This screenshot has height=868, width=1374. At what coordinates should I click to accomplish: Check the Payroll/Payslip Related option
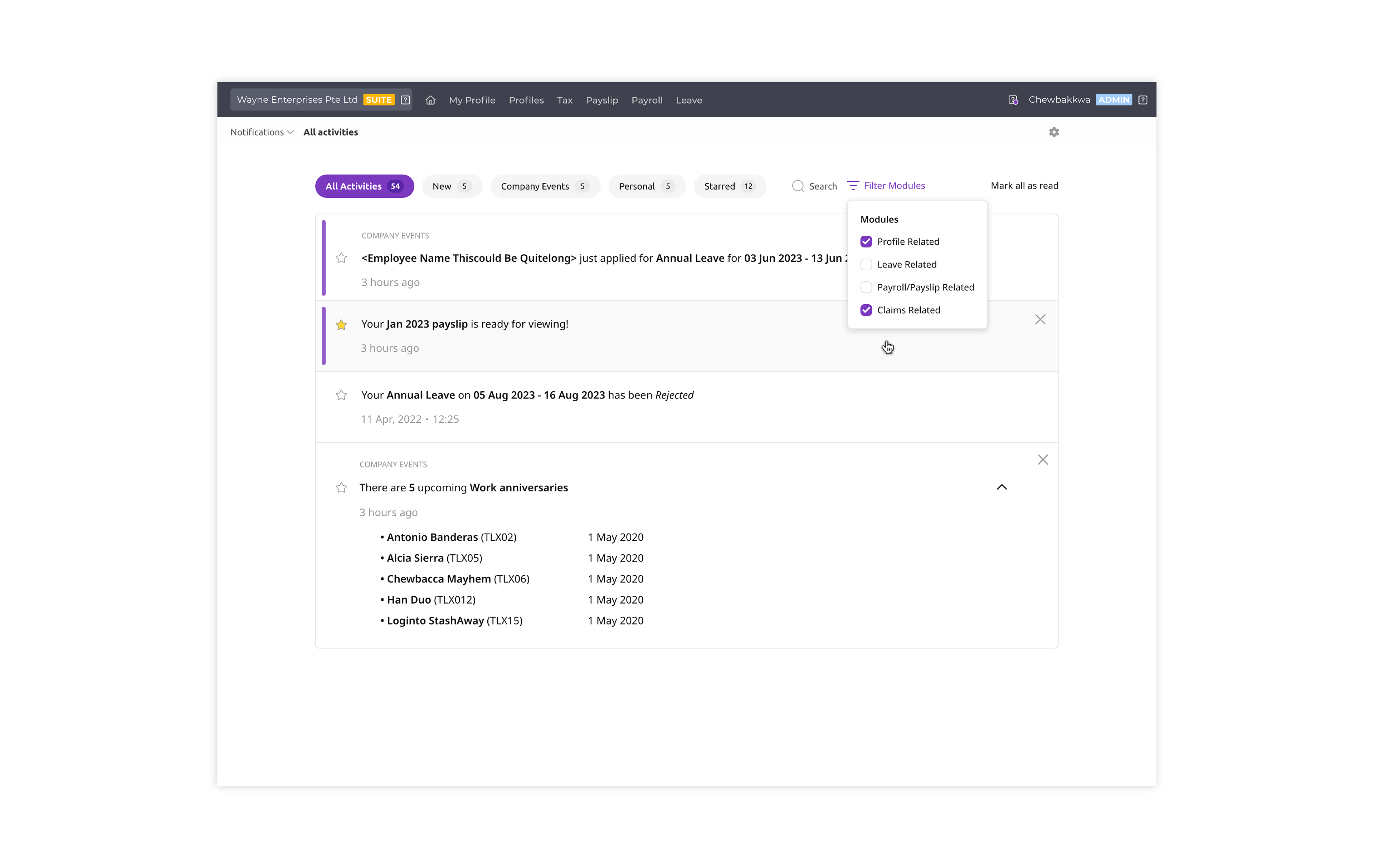[866, 288]
